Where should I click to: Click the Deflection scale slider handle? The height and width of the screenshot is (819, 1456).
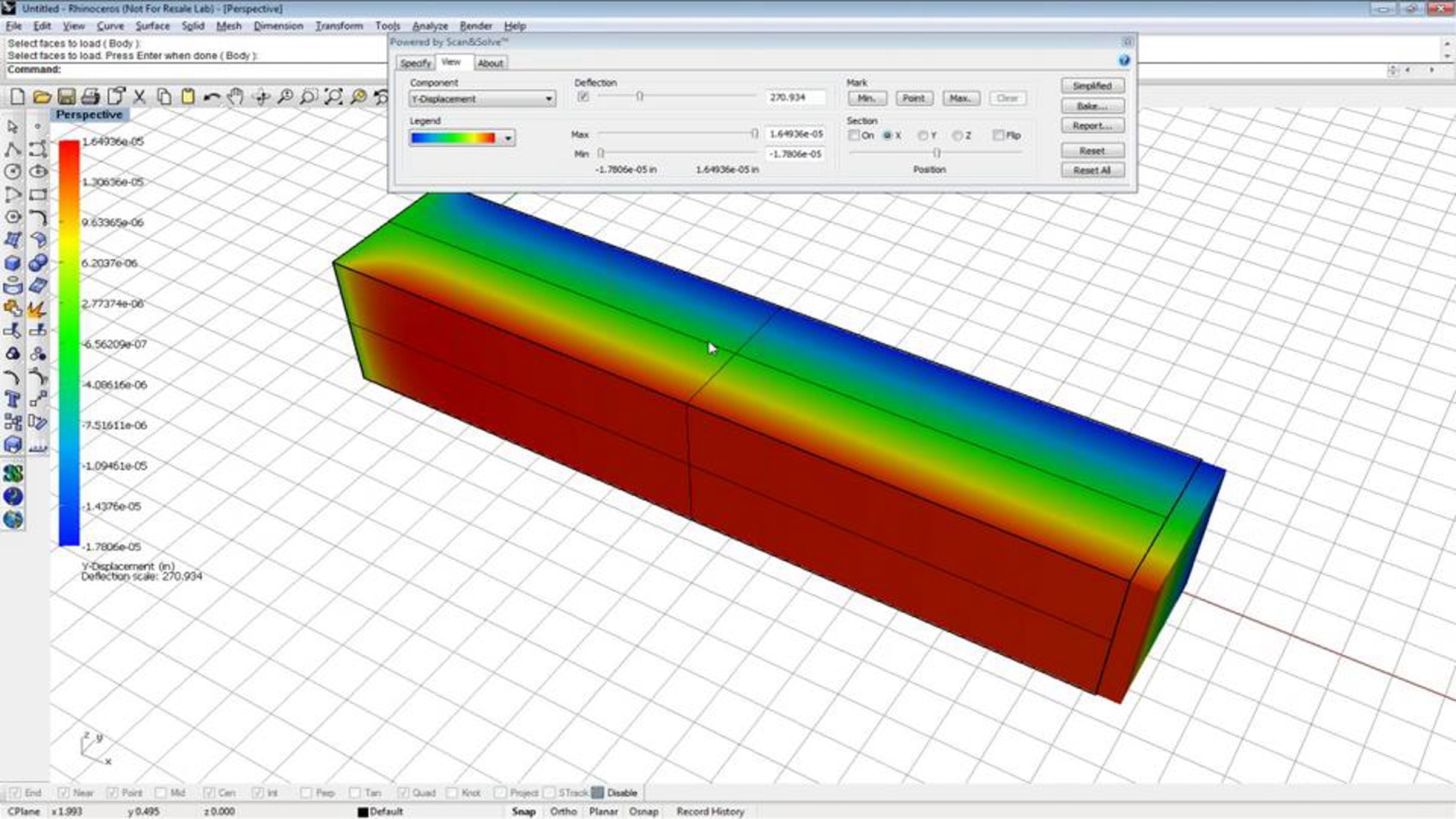[639, 96]
